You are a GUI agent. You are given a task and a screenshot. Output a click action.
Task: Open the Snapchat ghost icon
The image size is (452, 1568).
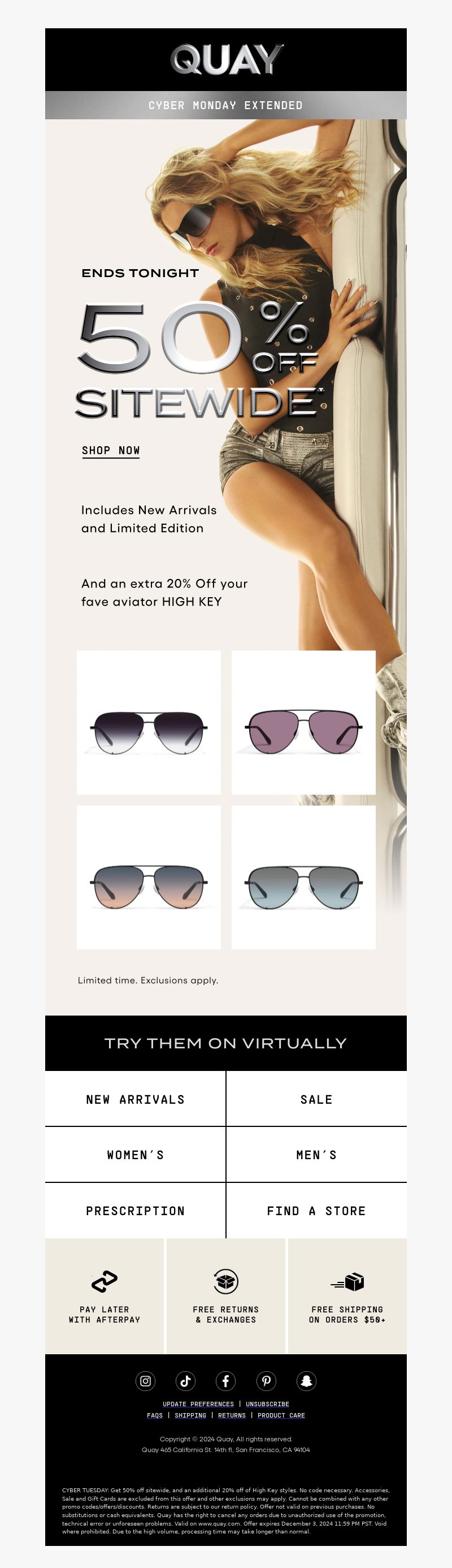click(x=306, y=1381)
